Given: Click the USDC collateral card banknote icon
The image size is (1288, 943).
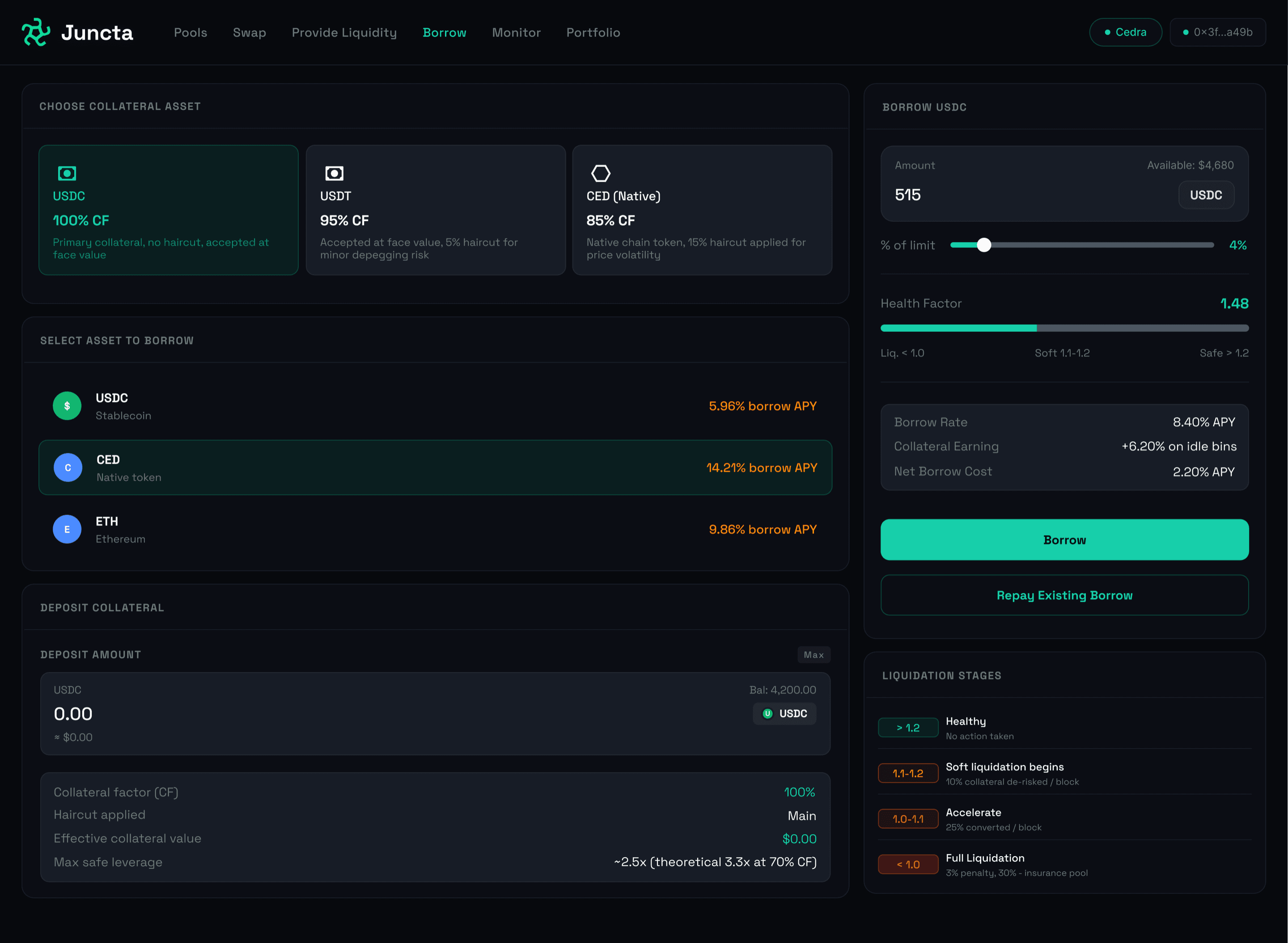Looking at the screenshot, I should (x=68, y=173).
